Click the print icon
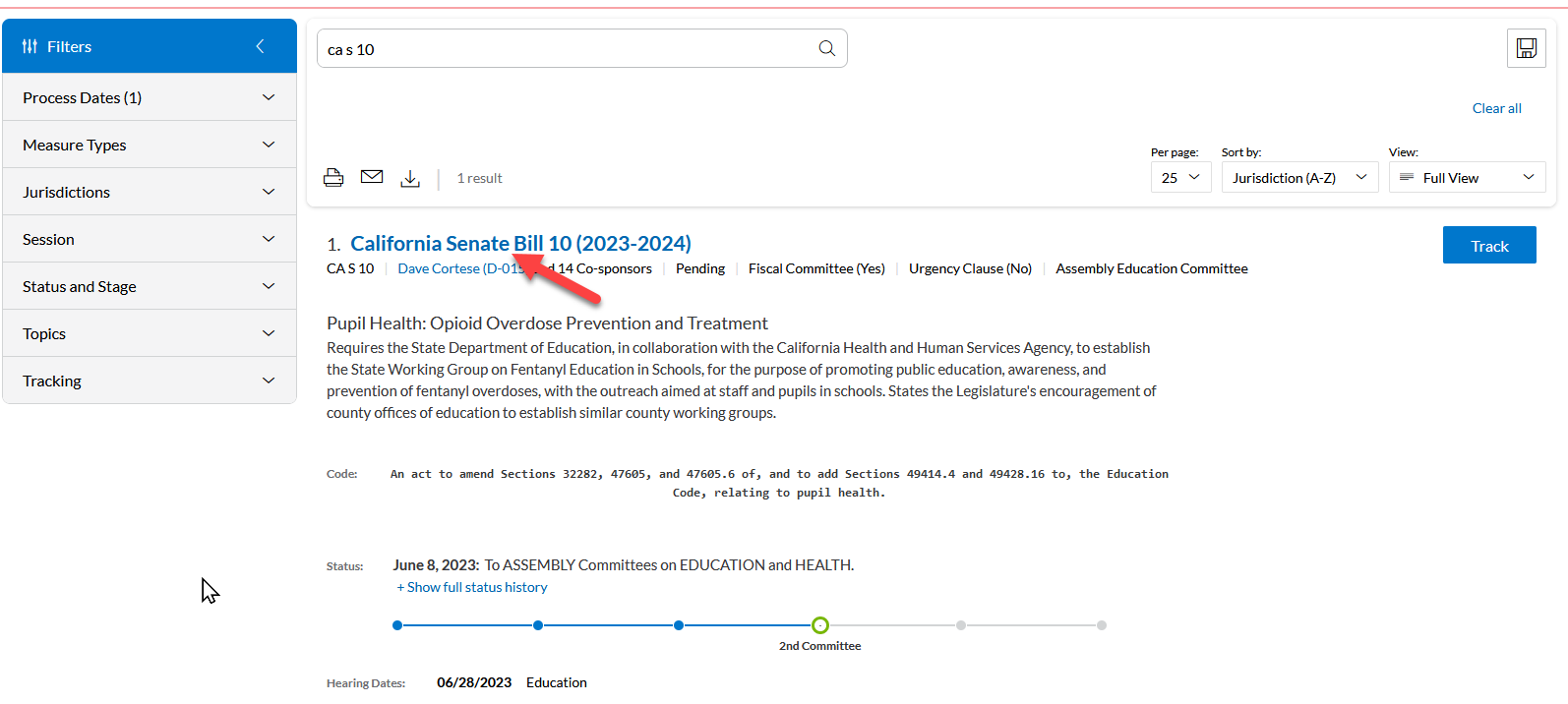The image size is (1568, 704). pyautogui.click(x=333, y=178)
